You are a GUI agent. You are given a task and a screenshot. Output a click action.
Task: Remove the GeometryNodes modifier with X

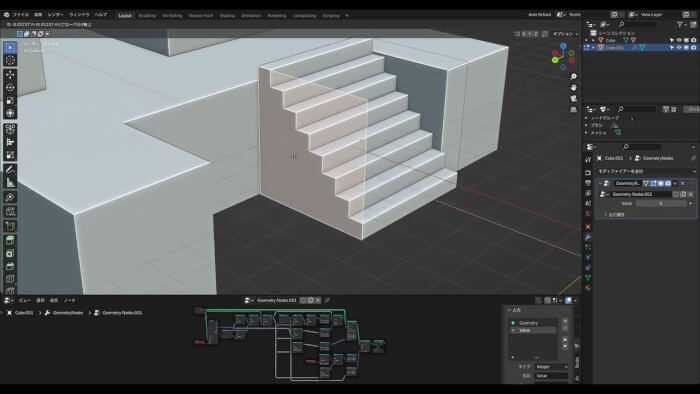click(683, 183)
